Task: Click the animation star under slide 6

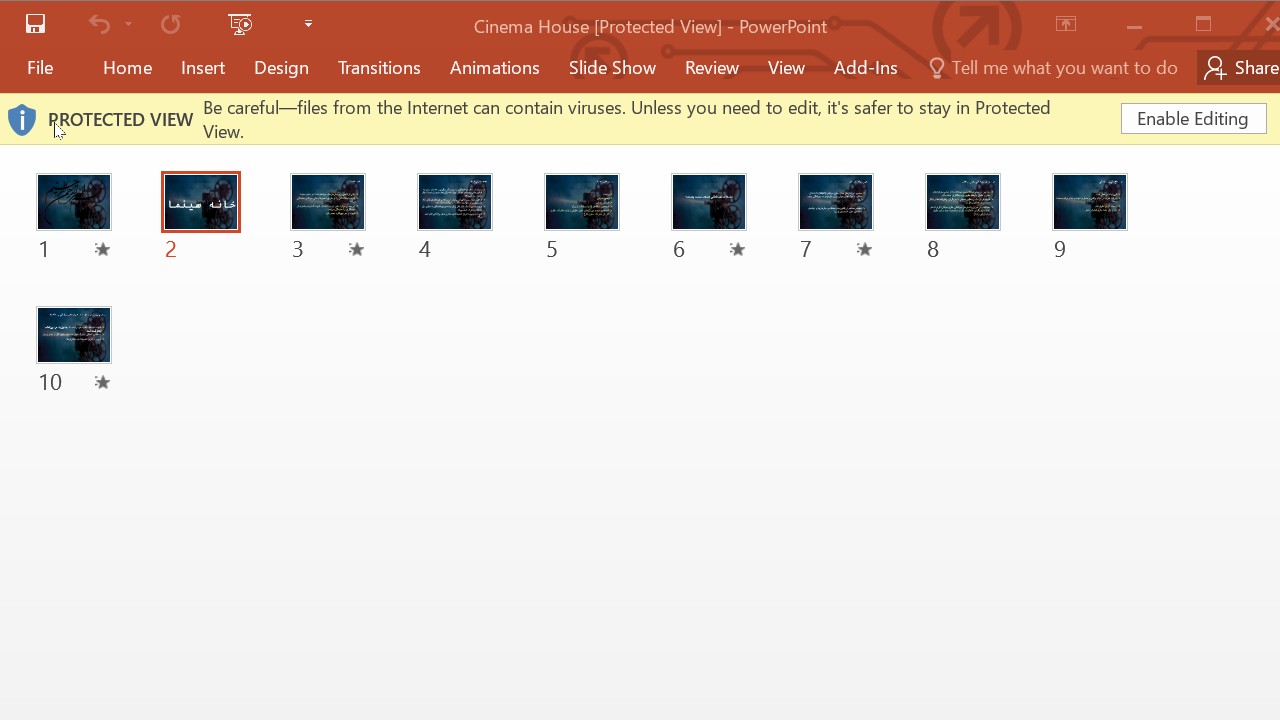Action: [x=737, y=249]
